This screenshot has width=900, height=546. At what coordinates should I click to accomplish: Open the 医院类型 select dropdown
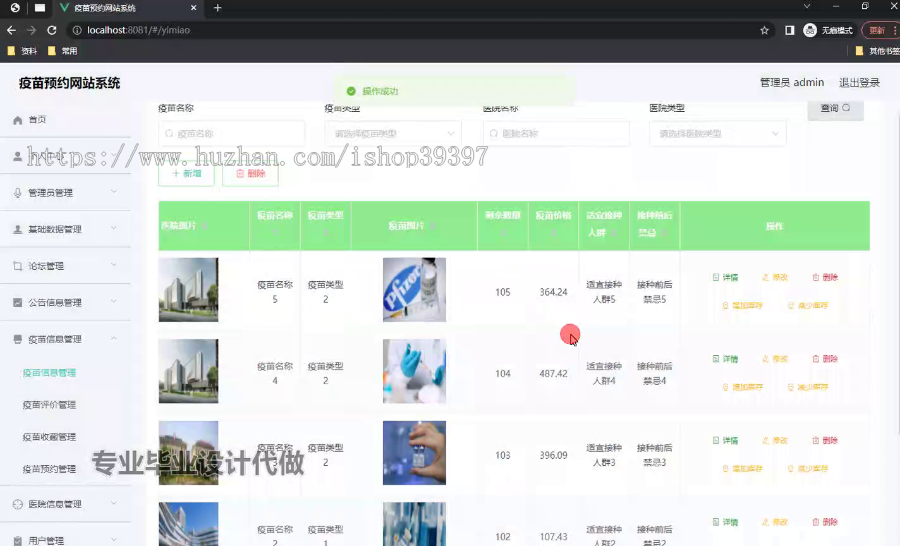[x=717, y=134]
